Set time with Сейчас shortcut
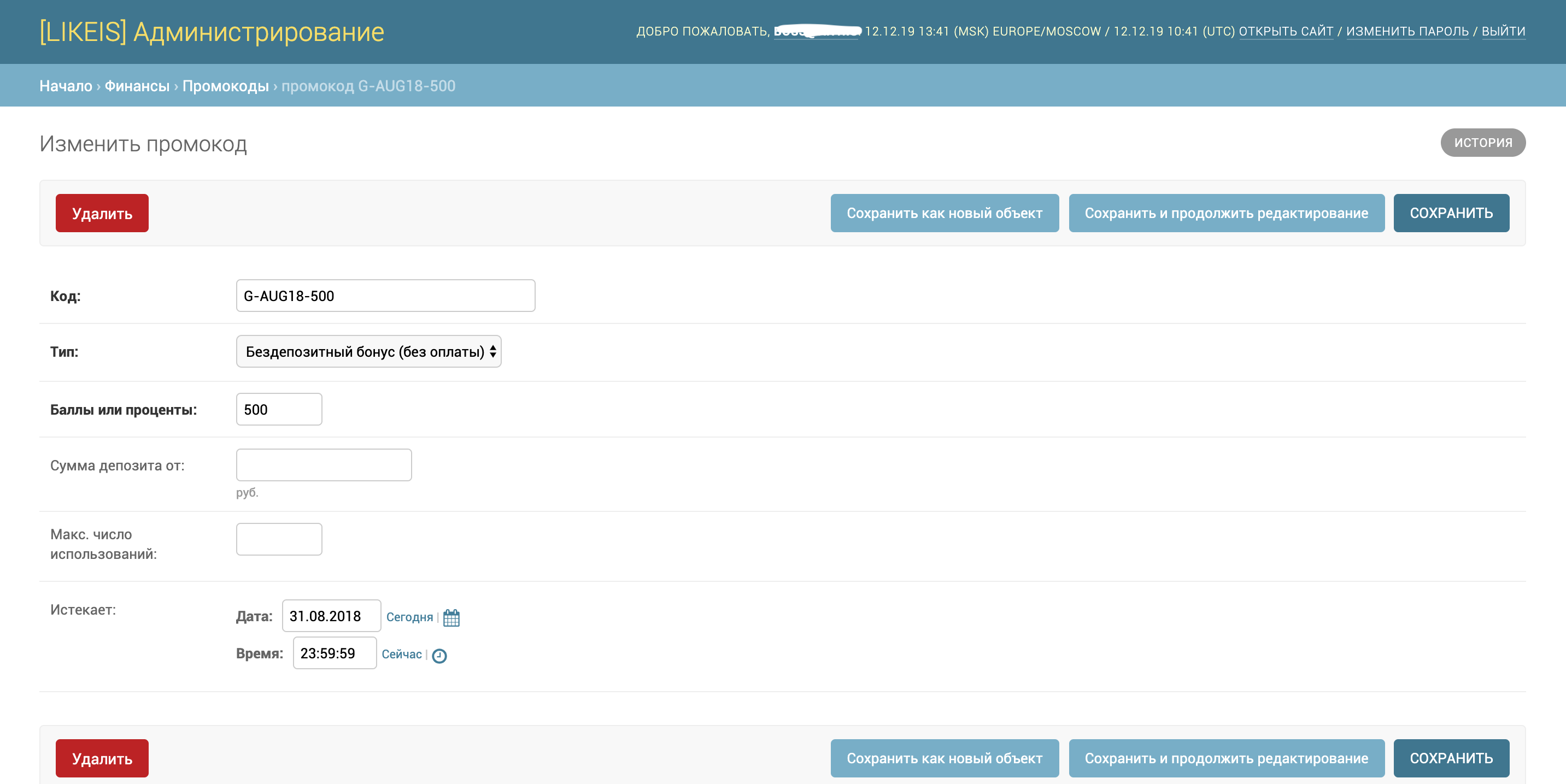Image resolution: width=1566 pixels, height=784 pixels. click(x=401, y=654)
